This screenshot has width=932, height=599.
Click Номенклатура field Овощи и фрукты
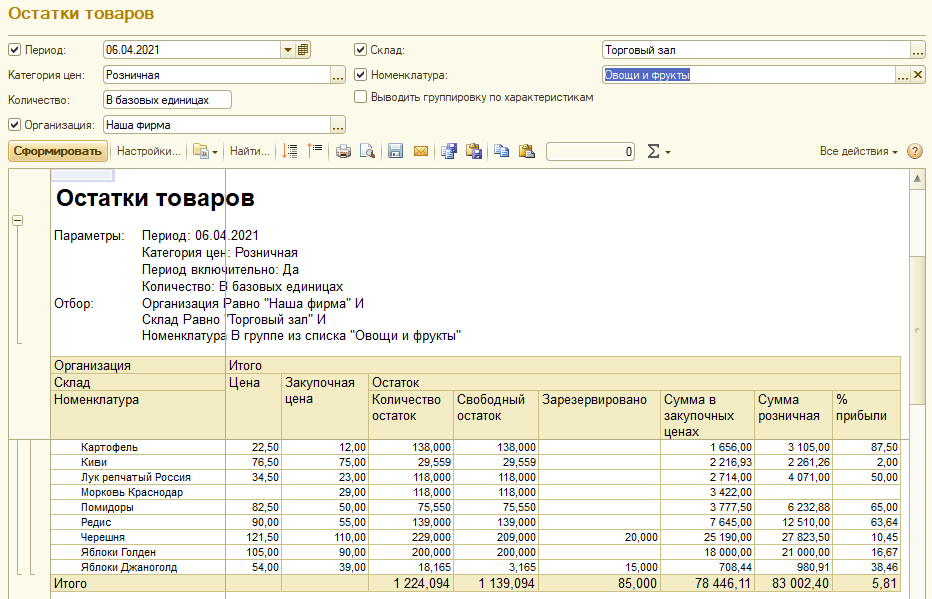coord(749,75)
